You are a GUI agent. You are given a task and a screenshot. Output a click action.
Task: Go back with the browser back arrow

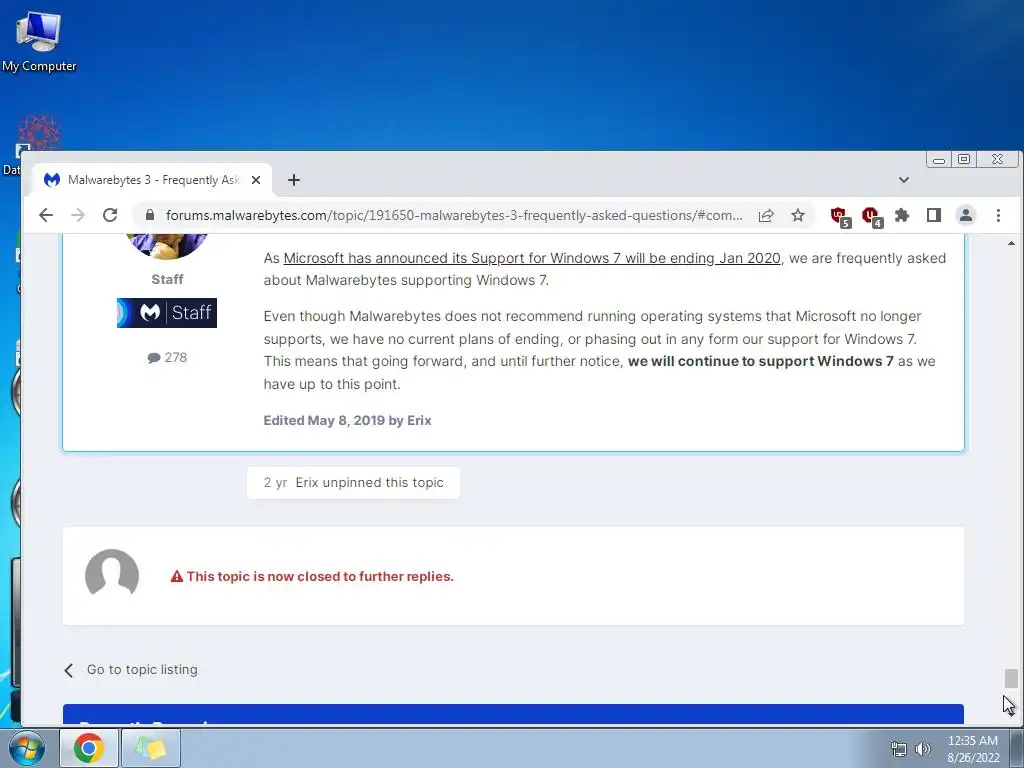(46, 215)
